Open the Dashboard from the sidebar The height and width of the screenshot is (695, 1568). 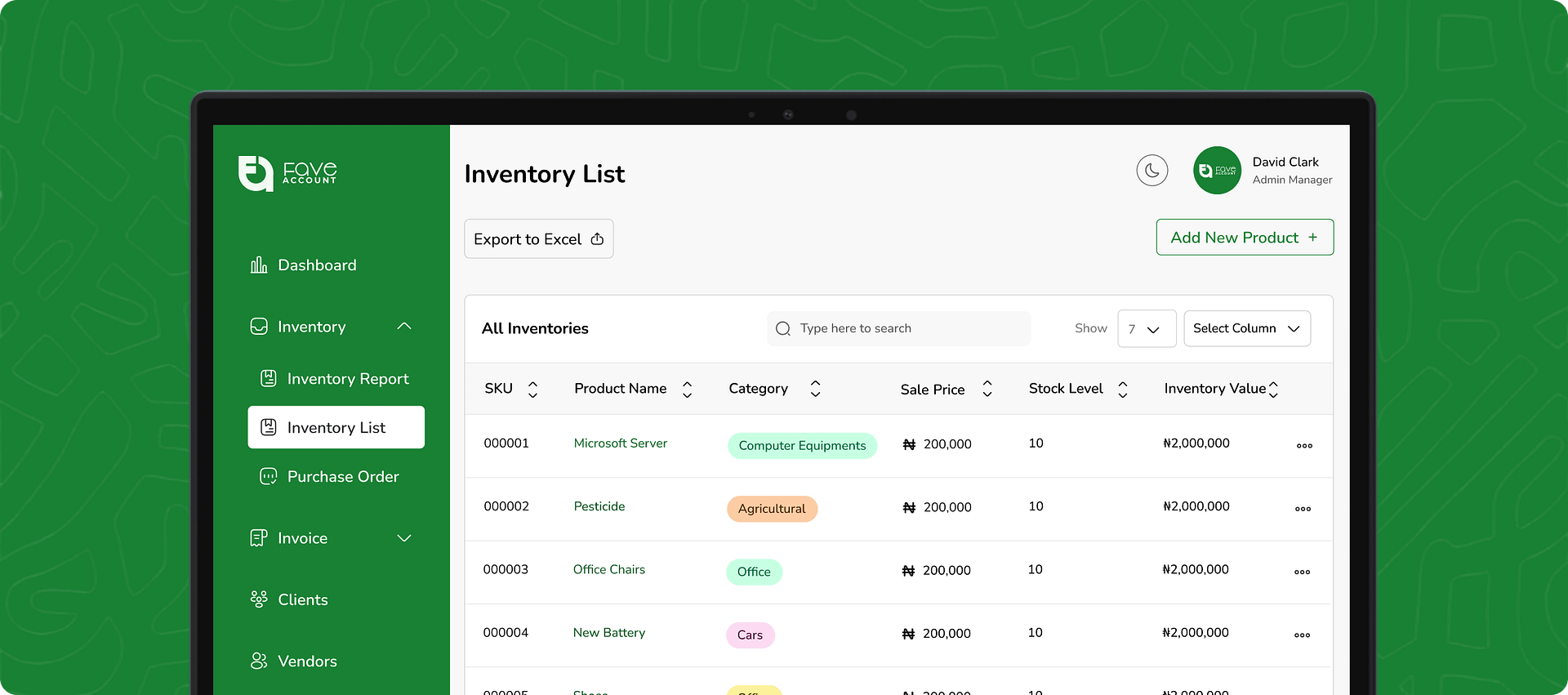[x=316, y=265]
